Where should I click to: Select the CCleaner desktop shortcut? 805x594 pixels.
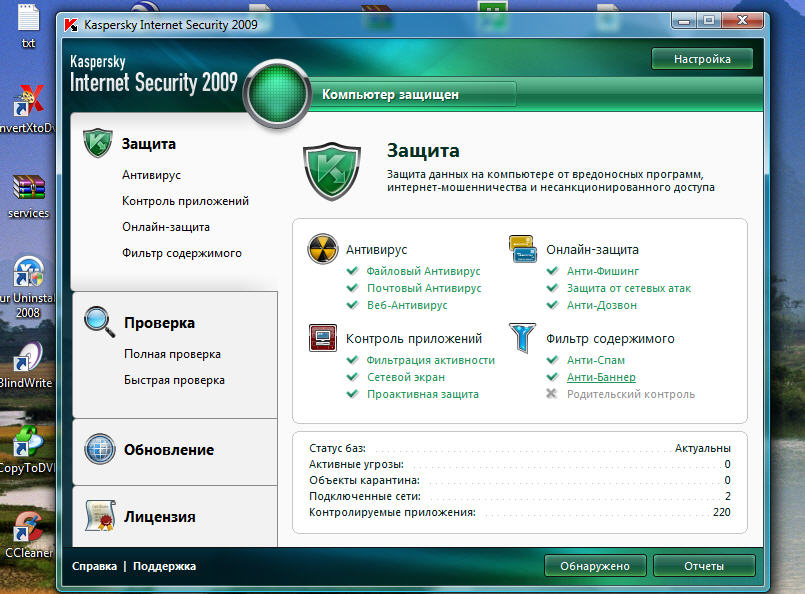click(x=28, y=535)
